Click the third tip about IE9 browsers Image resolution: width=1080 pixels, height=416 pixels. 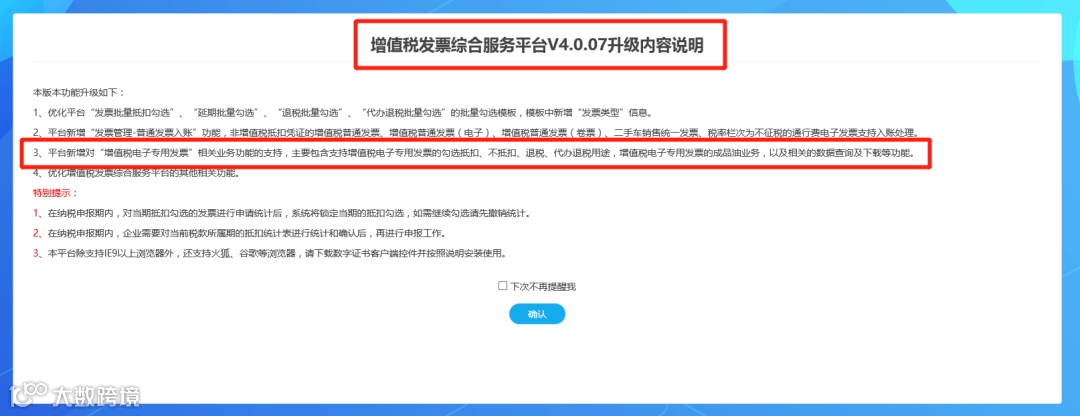(x=271, y=253)
